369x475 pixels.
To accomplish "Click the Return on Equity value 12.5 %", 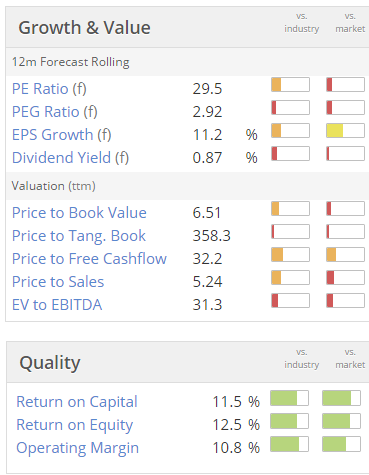I will point(236,425).
